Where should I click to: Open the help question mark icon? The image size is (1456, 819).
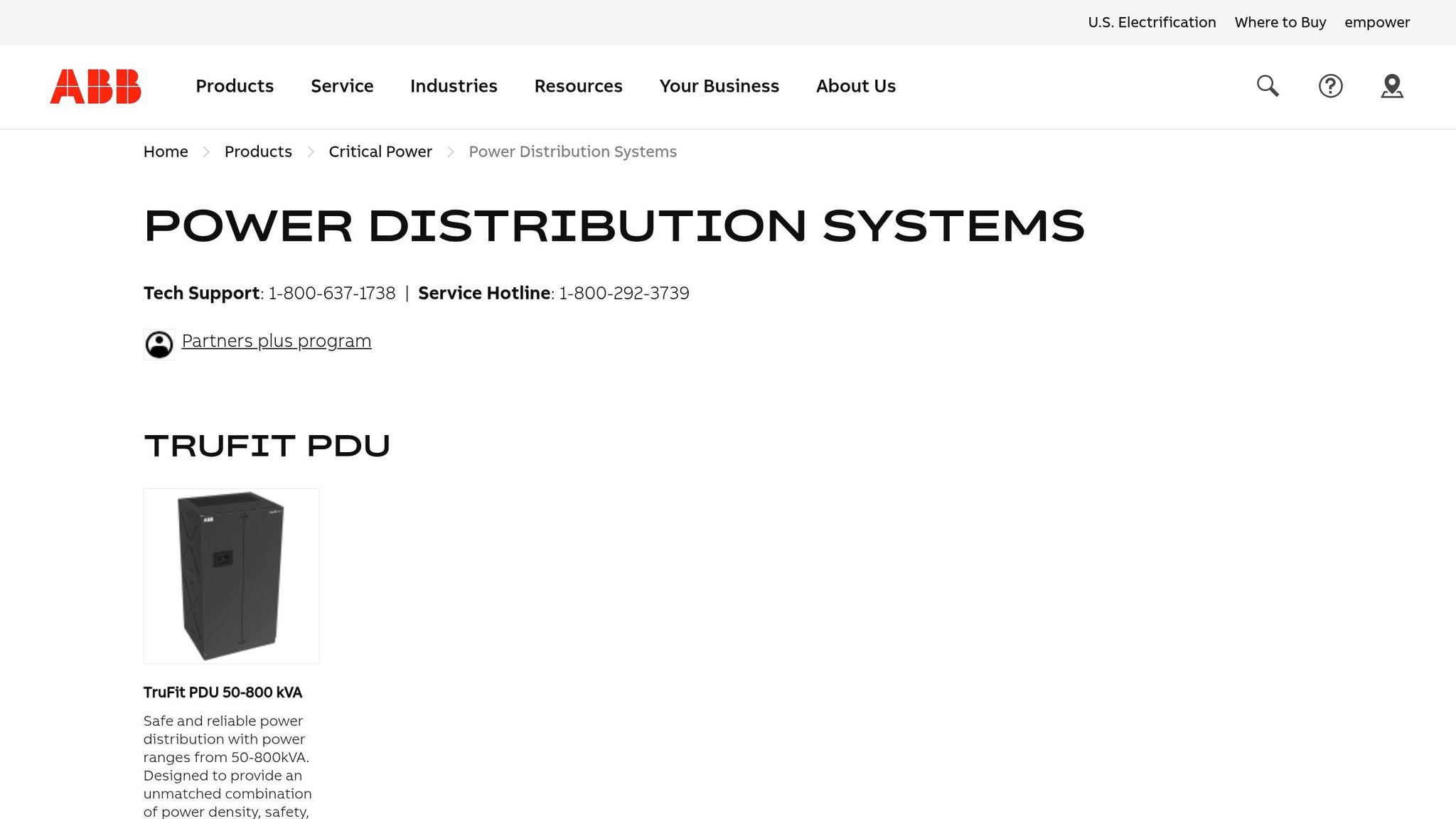[1330, 86]
